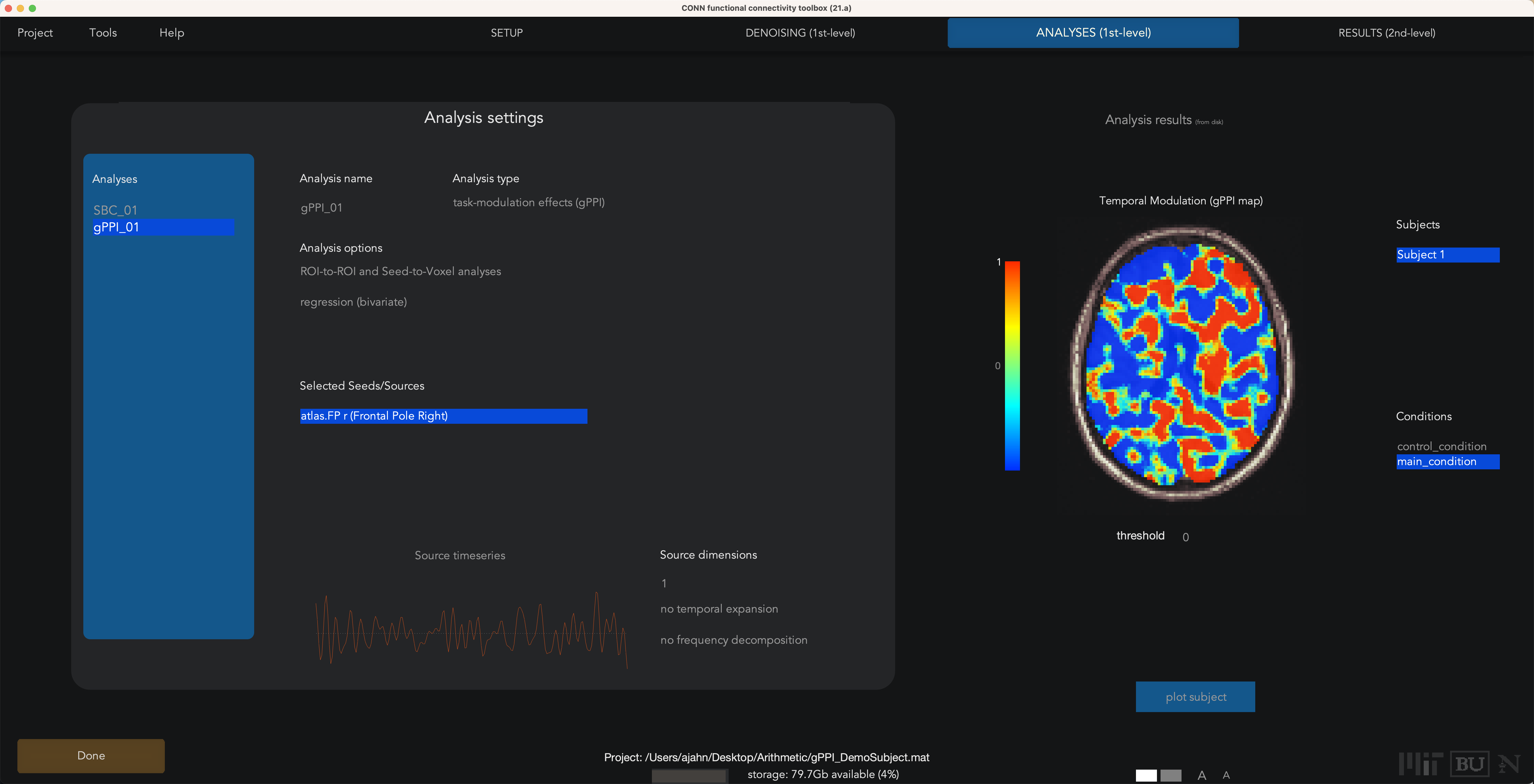This screenshot has height=784, width=1534.
Task: Switch to the DENOISING (1st-level) tab
Action: (800, 33)
